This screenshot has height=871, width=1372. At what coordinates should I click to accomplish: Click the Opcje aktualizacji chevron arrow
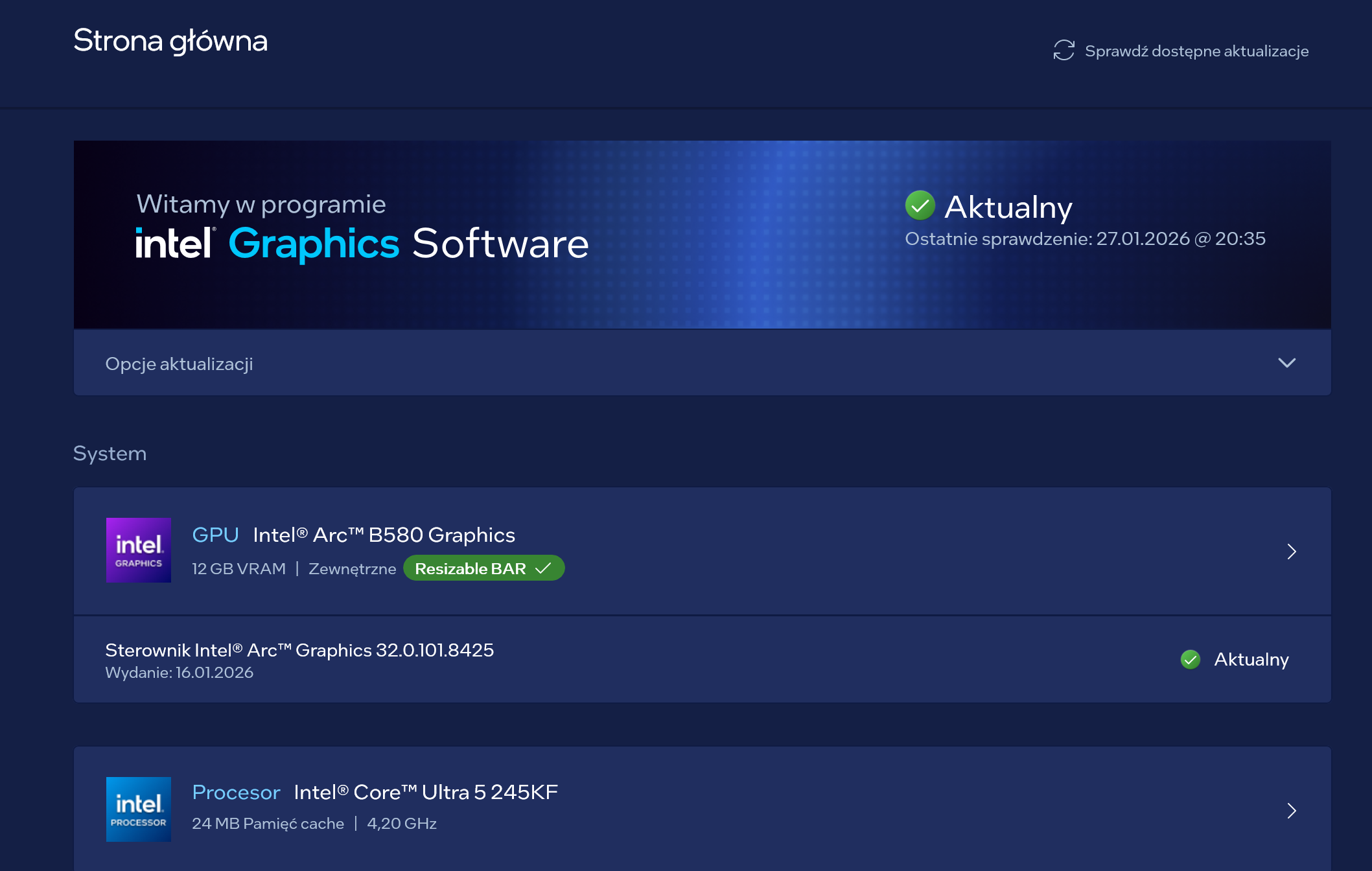pos(1286,363)
